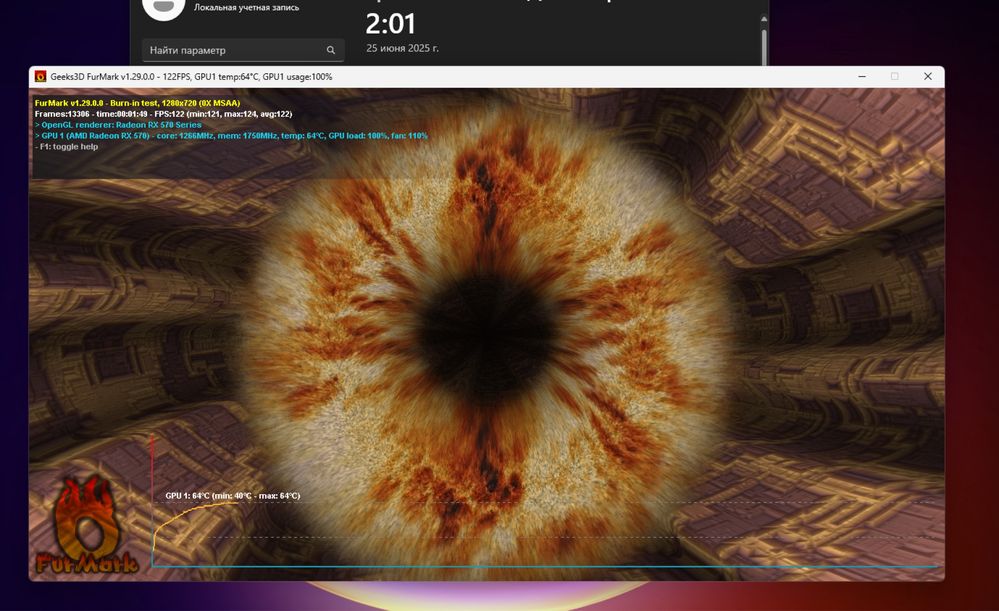This screenshot has width=999, height=611.
Task: Click the 'Frames:13306' statistics line
Action: [x=163, y=114]
